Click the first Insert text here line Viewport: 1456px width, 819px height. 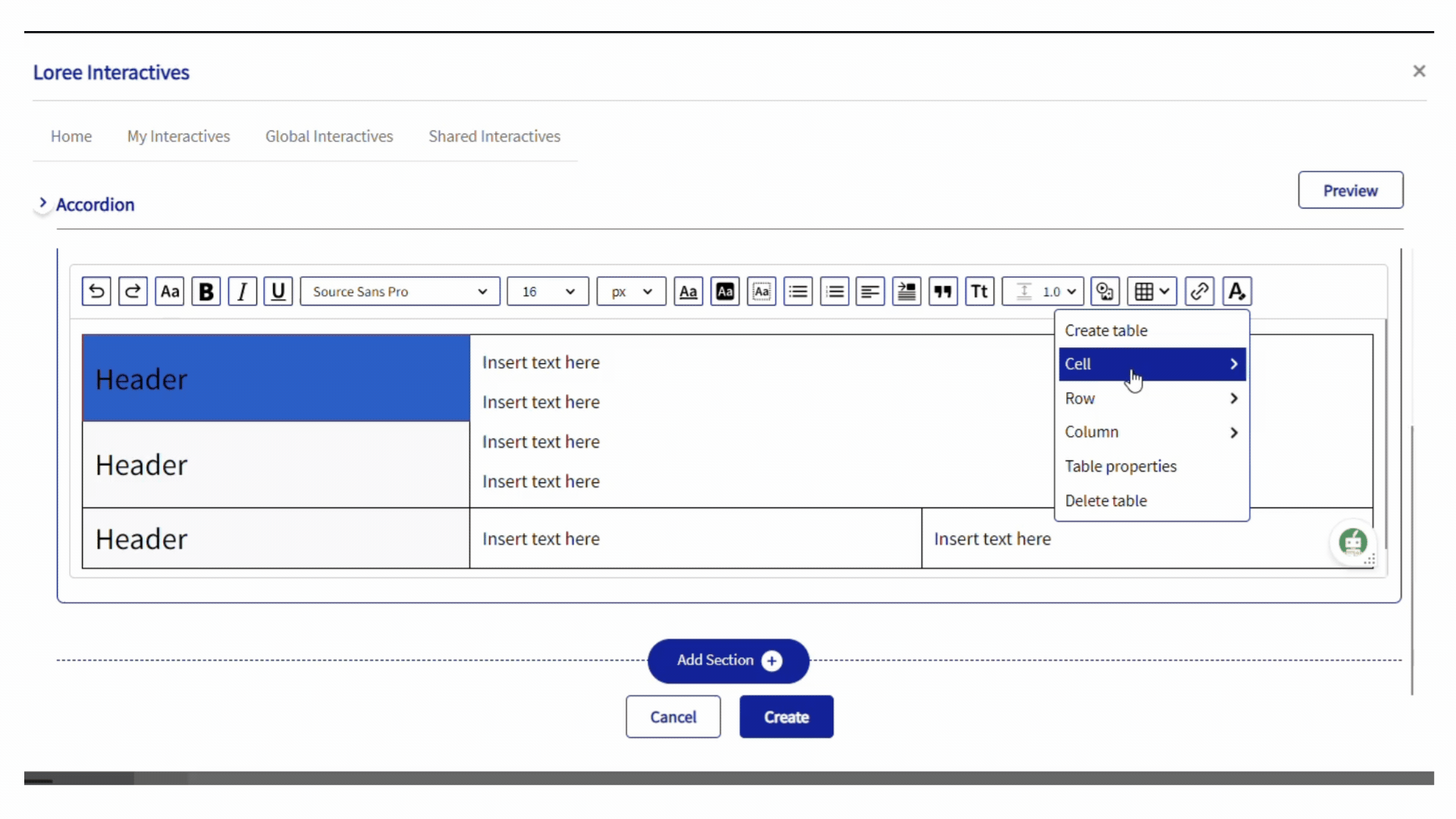(541, 362)
